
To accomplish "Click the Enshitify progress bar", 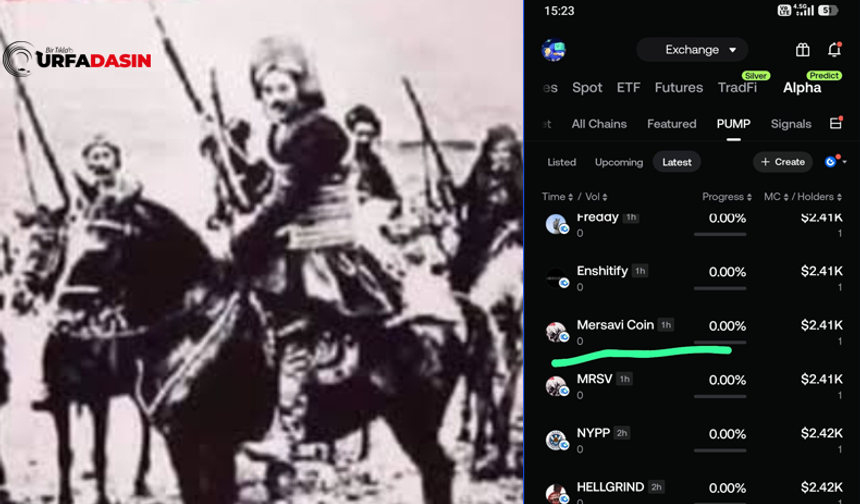I will tap(720, 288).
